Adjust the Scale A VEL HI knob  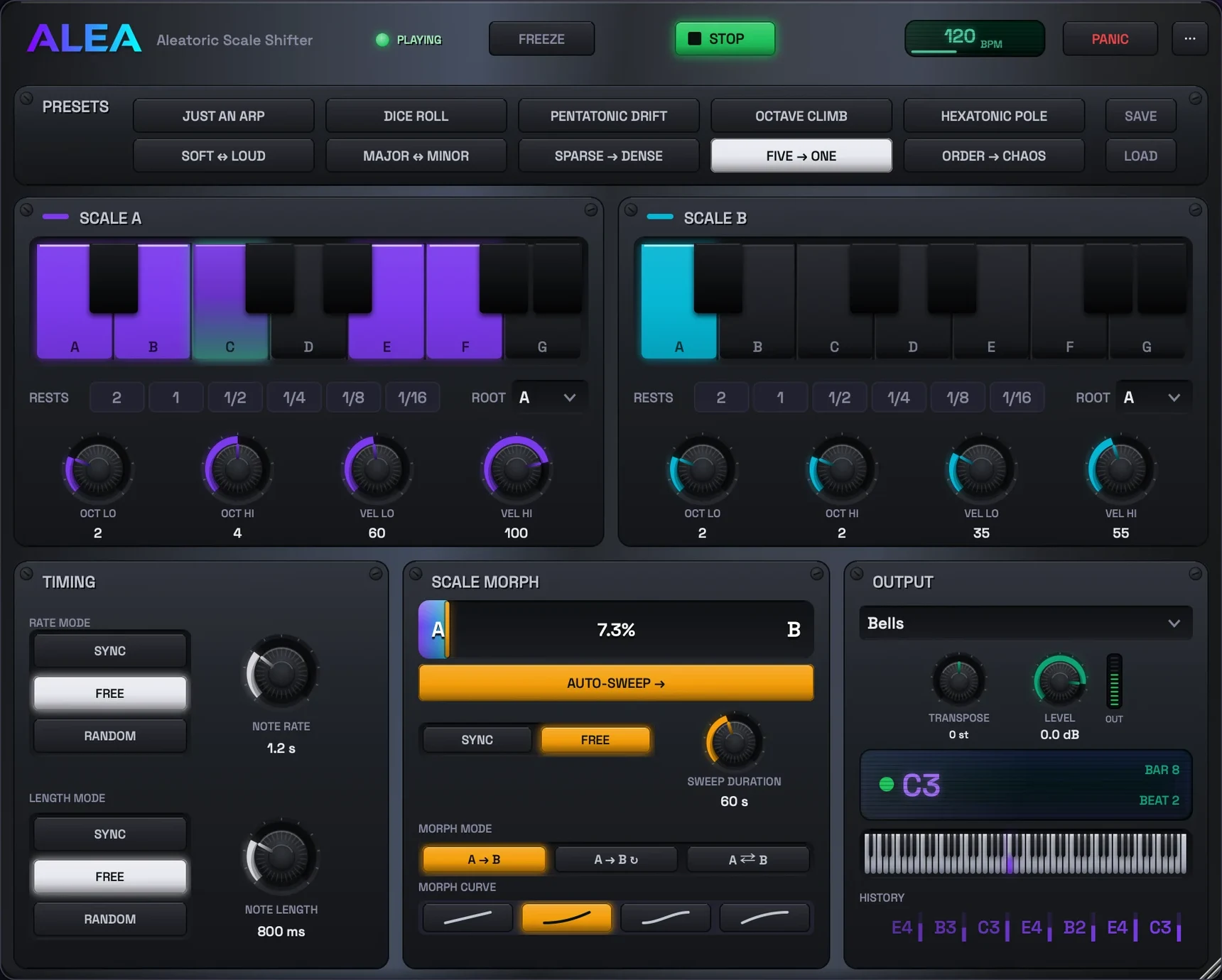[x=517, y=469]
